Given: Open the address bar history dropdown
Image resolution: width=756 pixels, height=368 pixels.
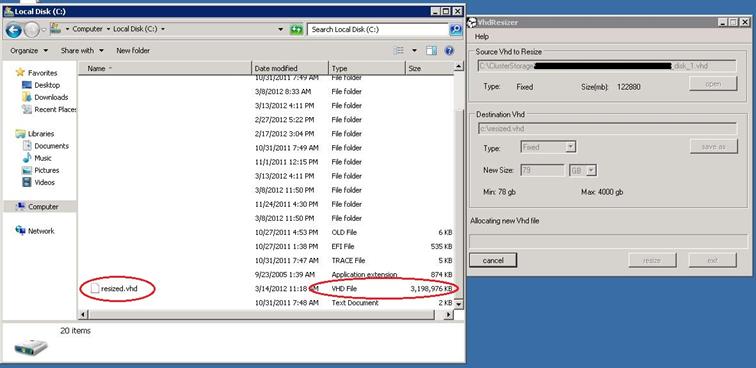Looking at the screenshot, I should (x=281, y=29).
